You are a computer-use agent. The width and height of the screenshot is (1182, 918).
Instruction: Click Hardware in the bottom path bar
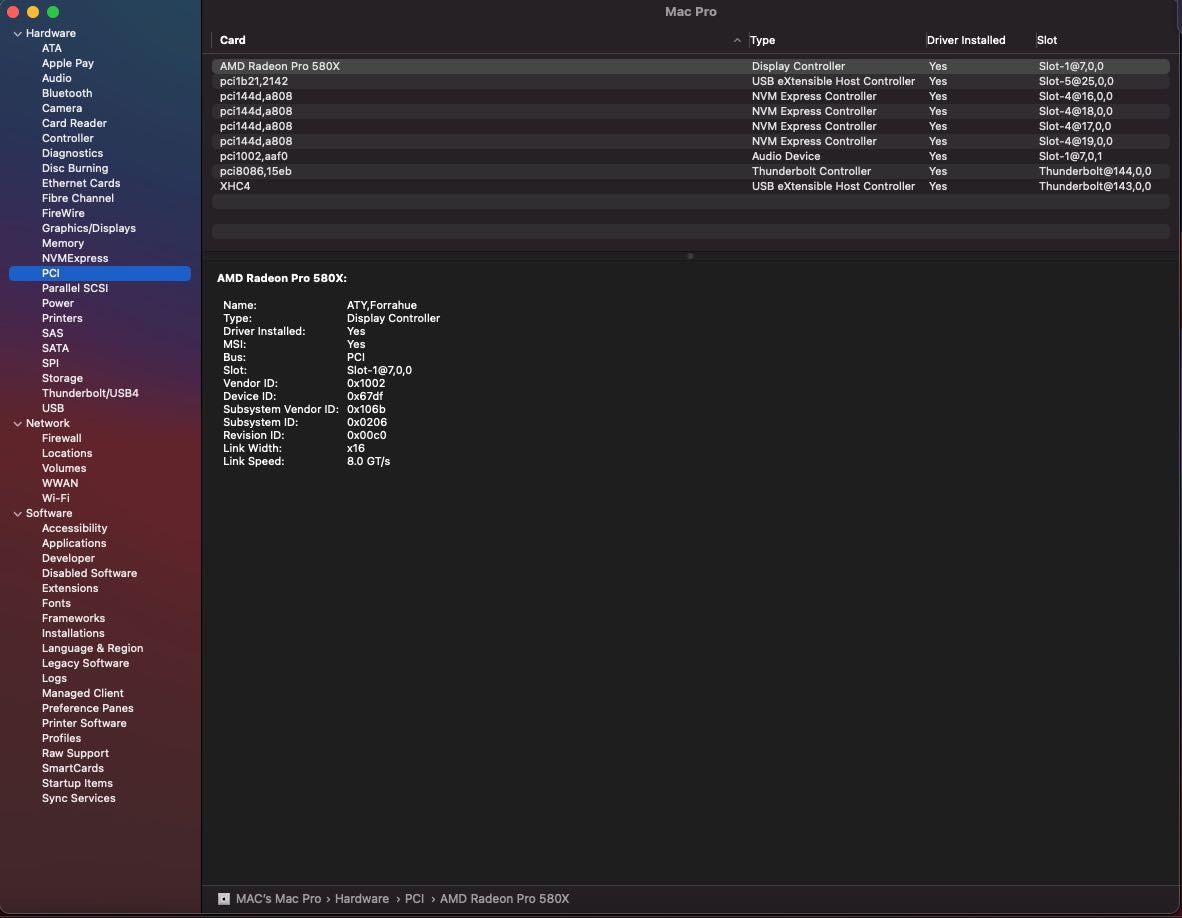point(361,898)
